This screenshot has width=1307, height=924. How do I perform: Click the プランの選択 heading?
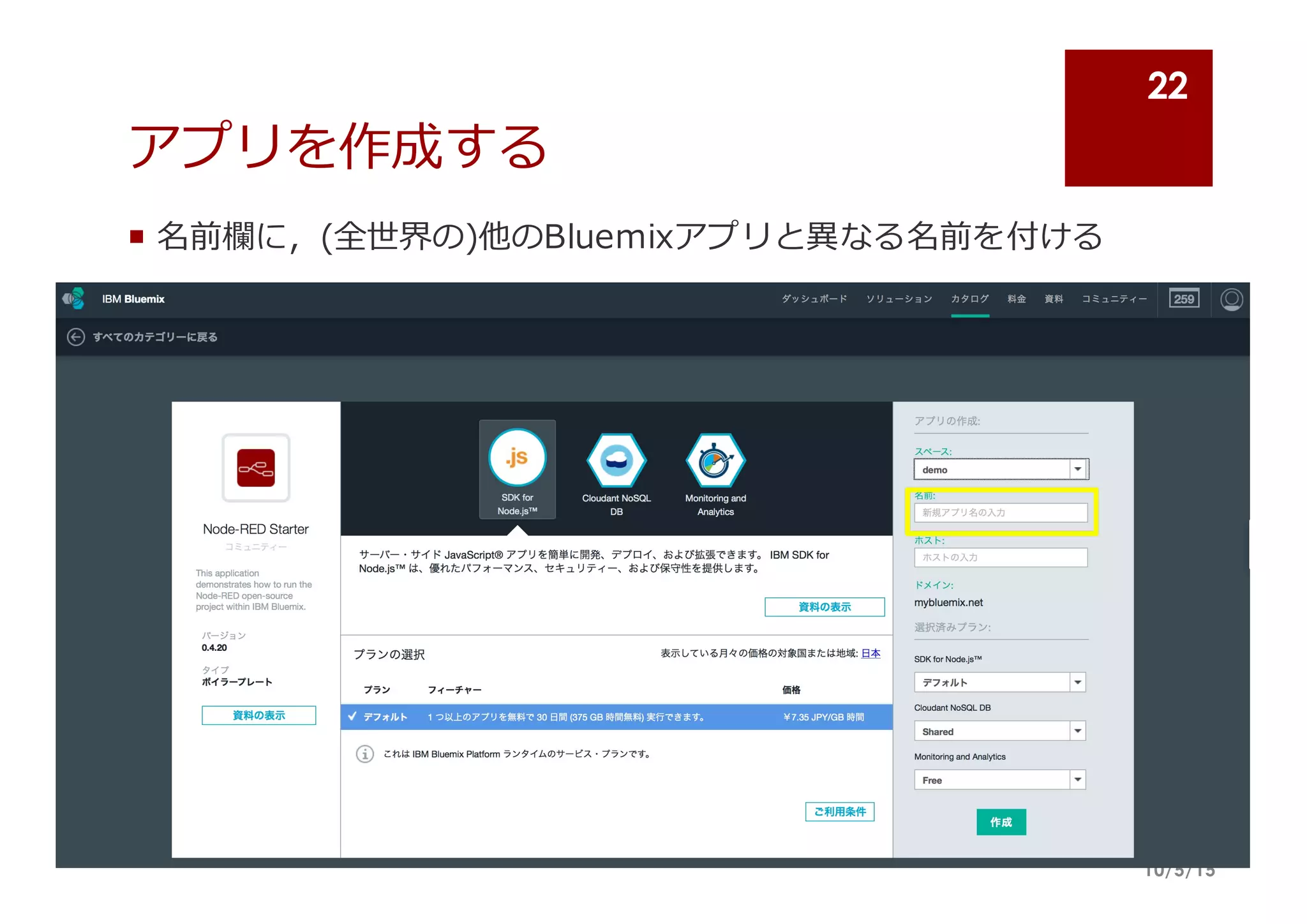389,654
